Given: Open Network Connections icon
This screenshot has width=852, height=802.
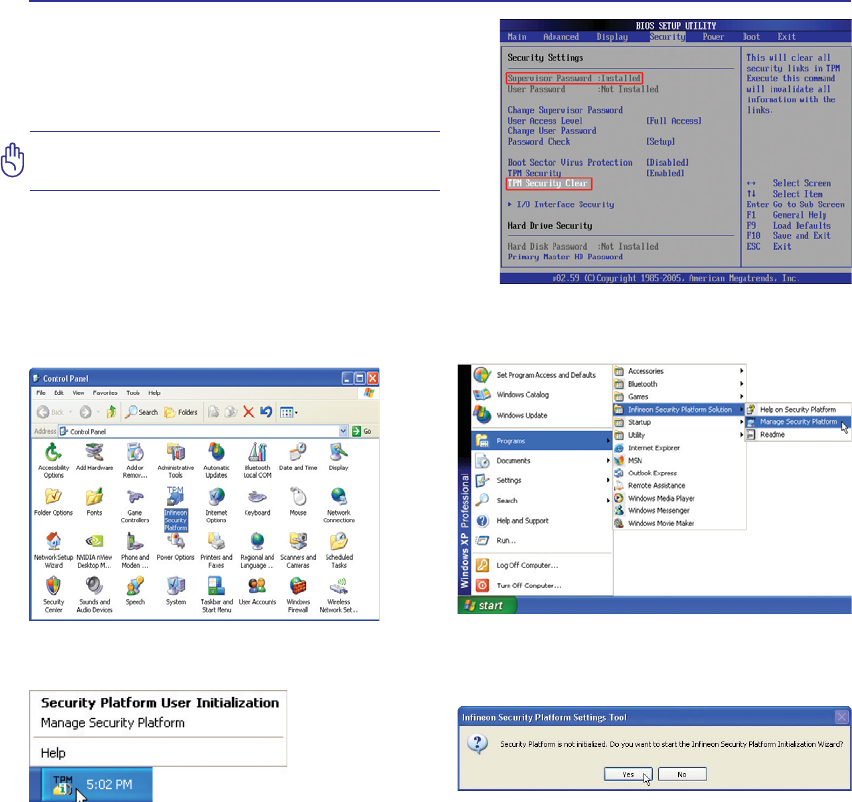Looking at the screenshot, I should pos(339,505).
